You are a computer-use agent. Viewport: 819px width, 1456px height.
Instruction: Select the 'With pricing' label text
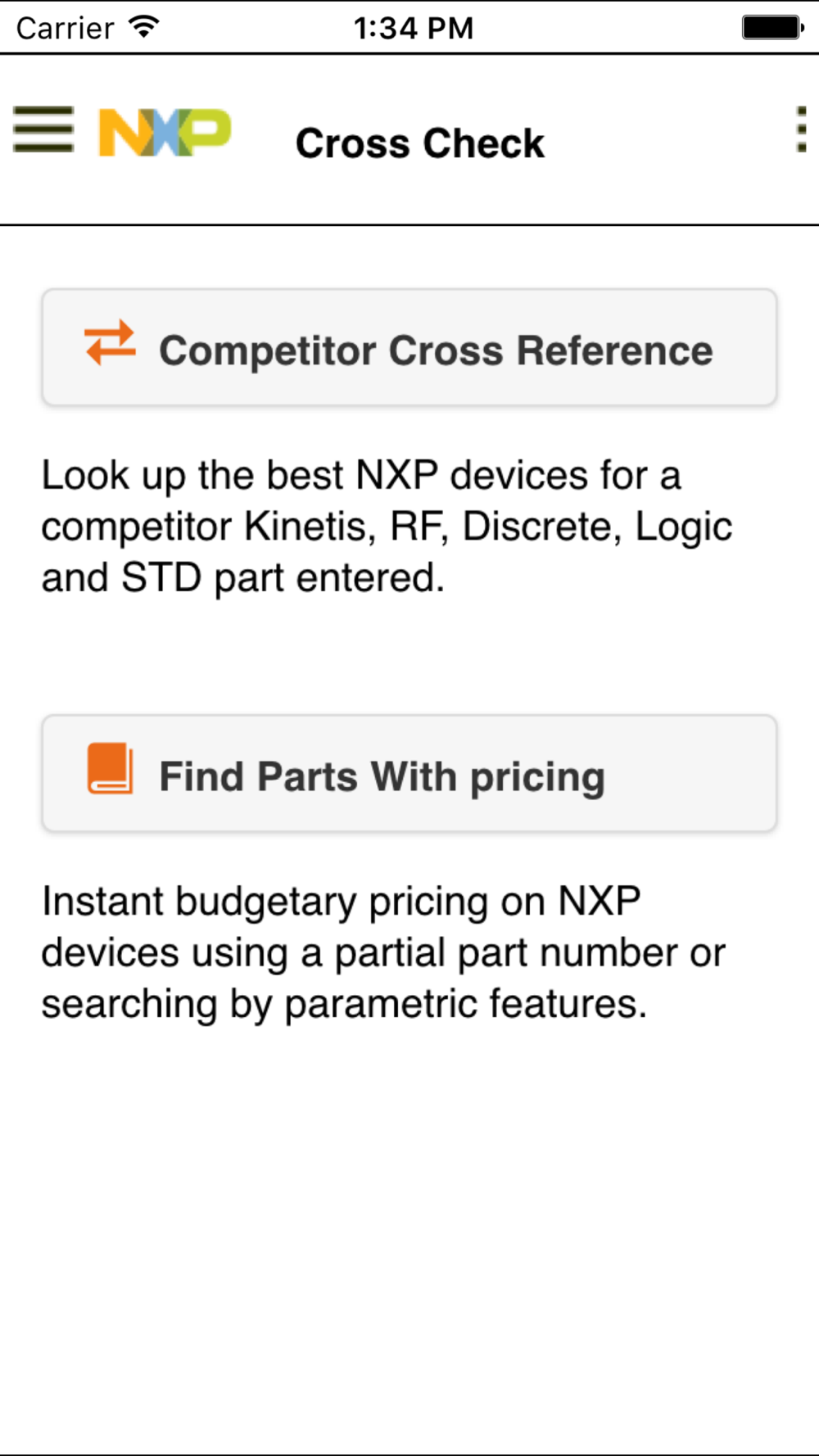(488, 778)
